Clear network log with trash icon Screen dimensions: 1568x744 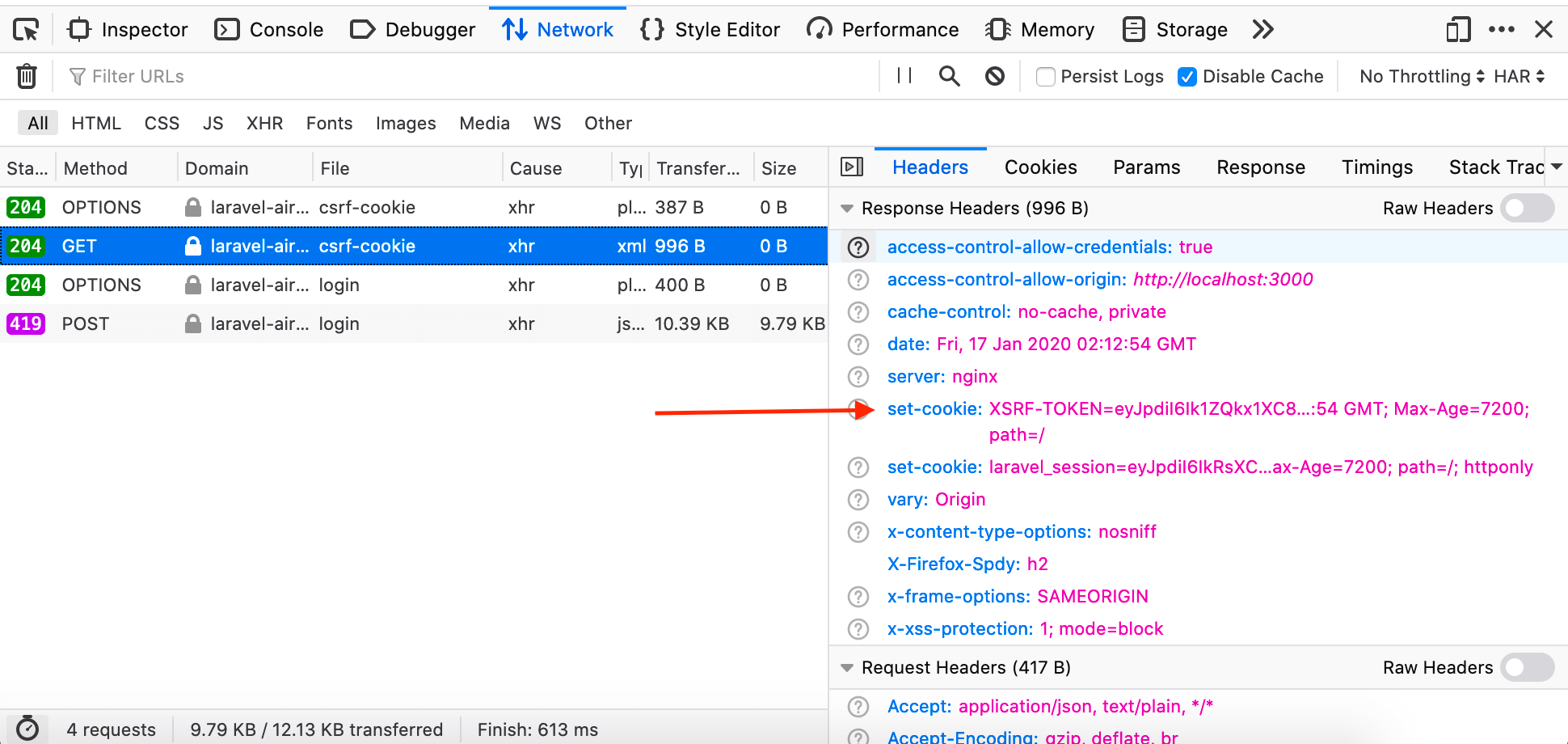[x=27, y=76]
